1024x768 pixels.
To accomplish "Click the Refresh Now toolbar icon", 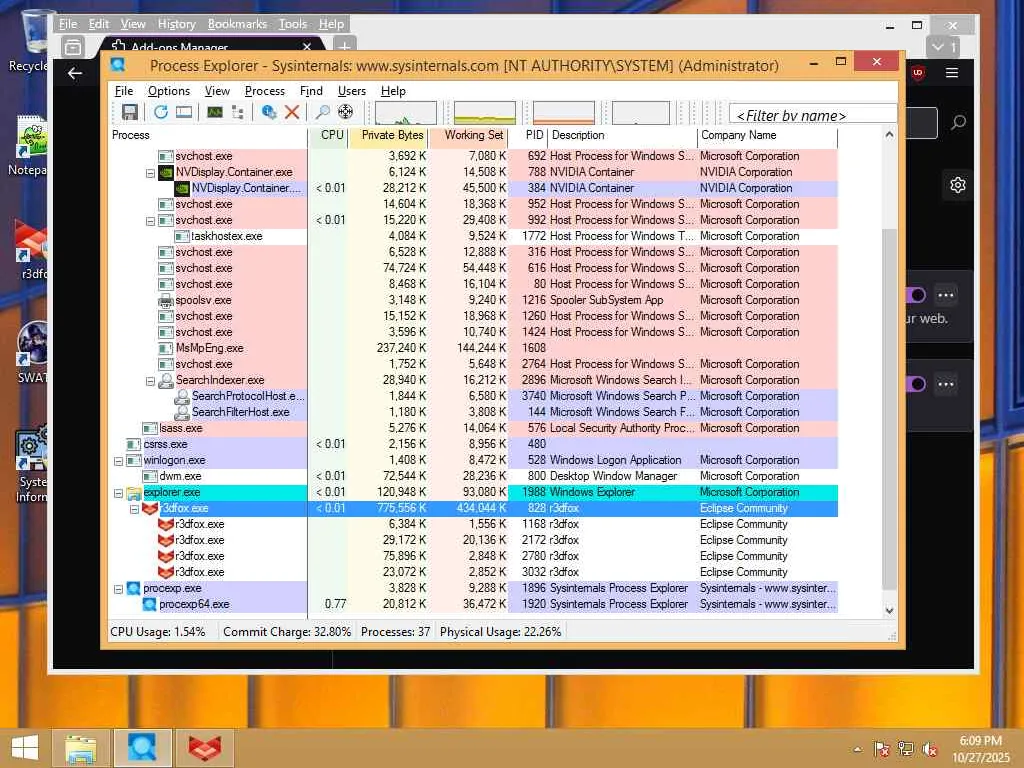I will coord(161,112).
